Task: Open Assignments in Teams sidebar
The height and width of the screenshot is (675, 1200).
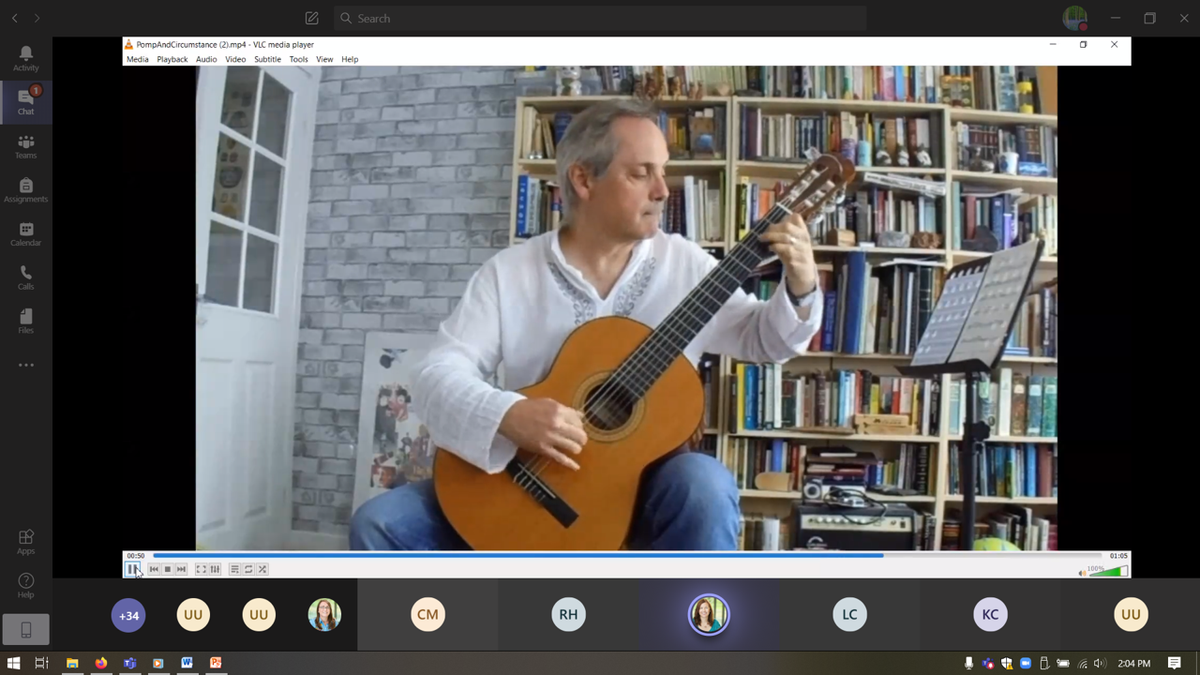Action: 26,190
